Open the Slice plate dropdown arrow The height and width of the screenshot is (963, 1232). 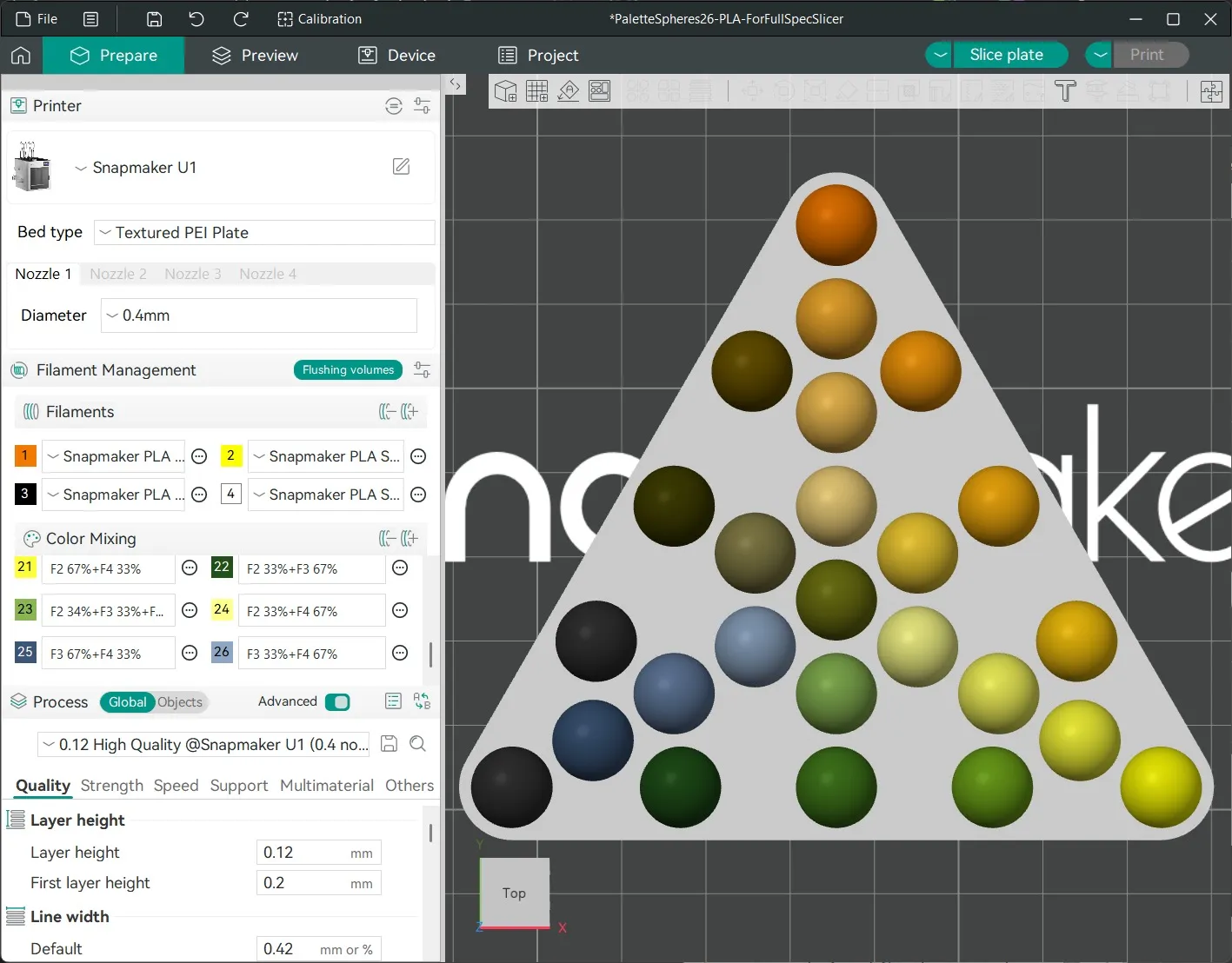pyautogui.click(x=939, y=55)
